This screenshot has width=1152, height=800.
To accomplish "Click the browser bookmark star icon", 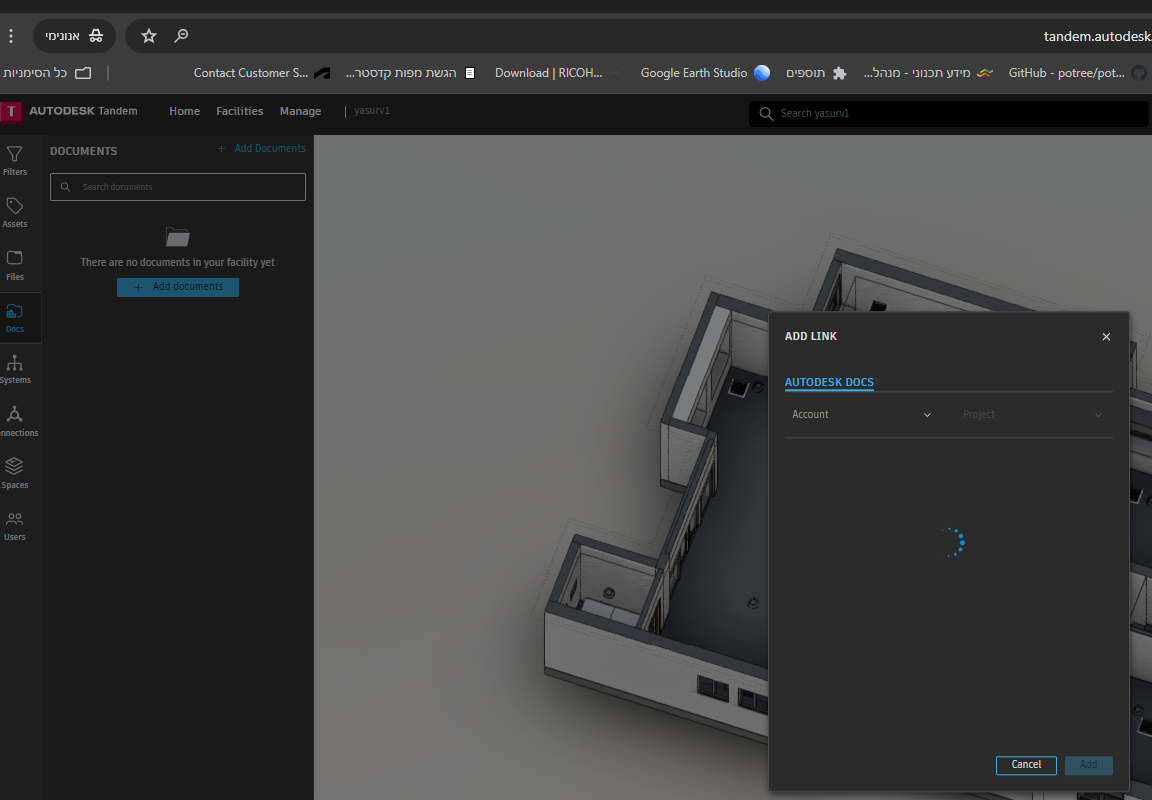I will tap(148, 33).
